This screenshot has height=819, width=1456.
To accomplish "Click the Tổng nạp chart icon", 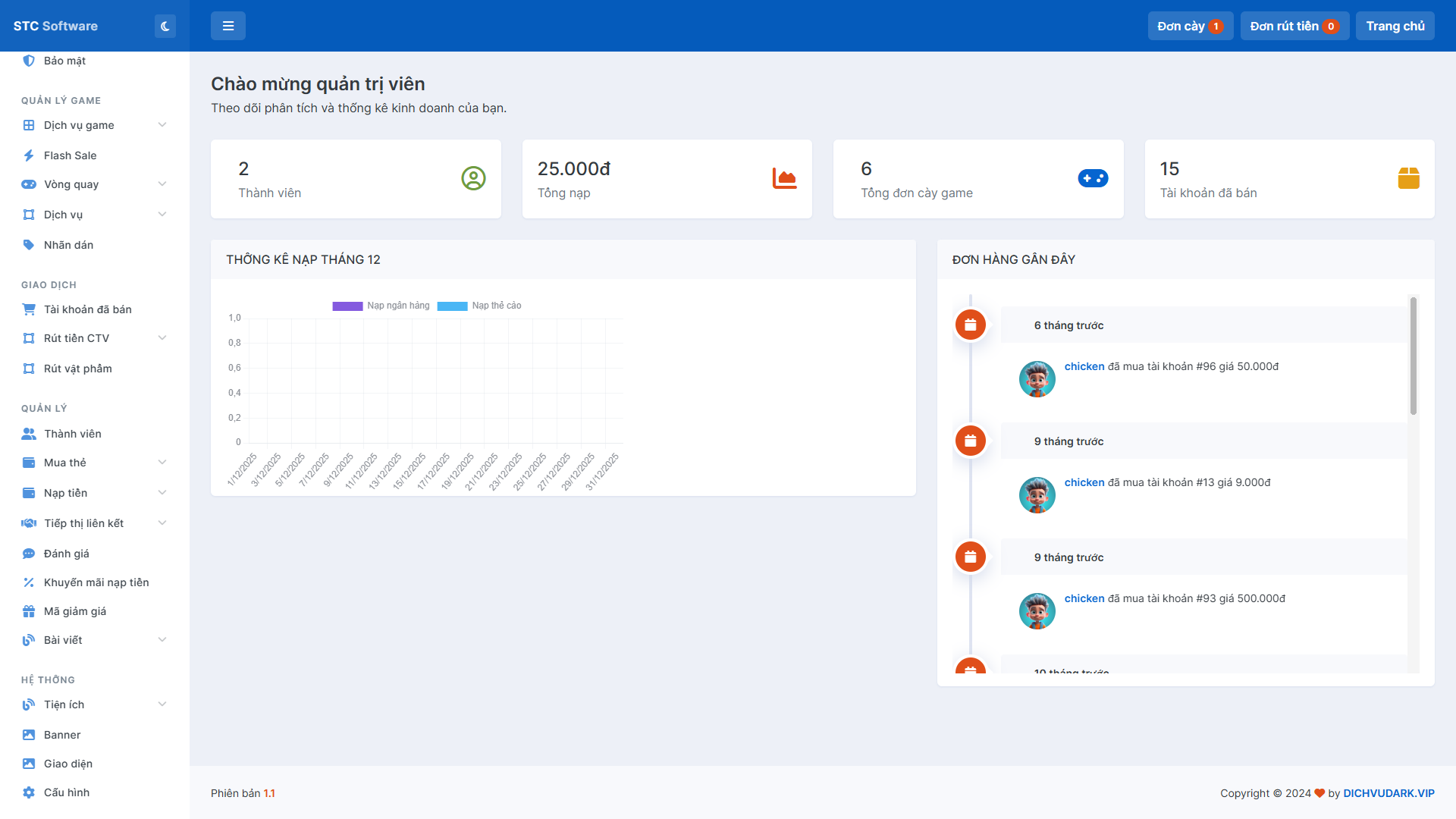I will 784,178.
